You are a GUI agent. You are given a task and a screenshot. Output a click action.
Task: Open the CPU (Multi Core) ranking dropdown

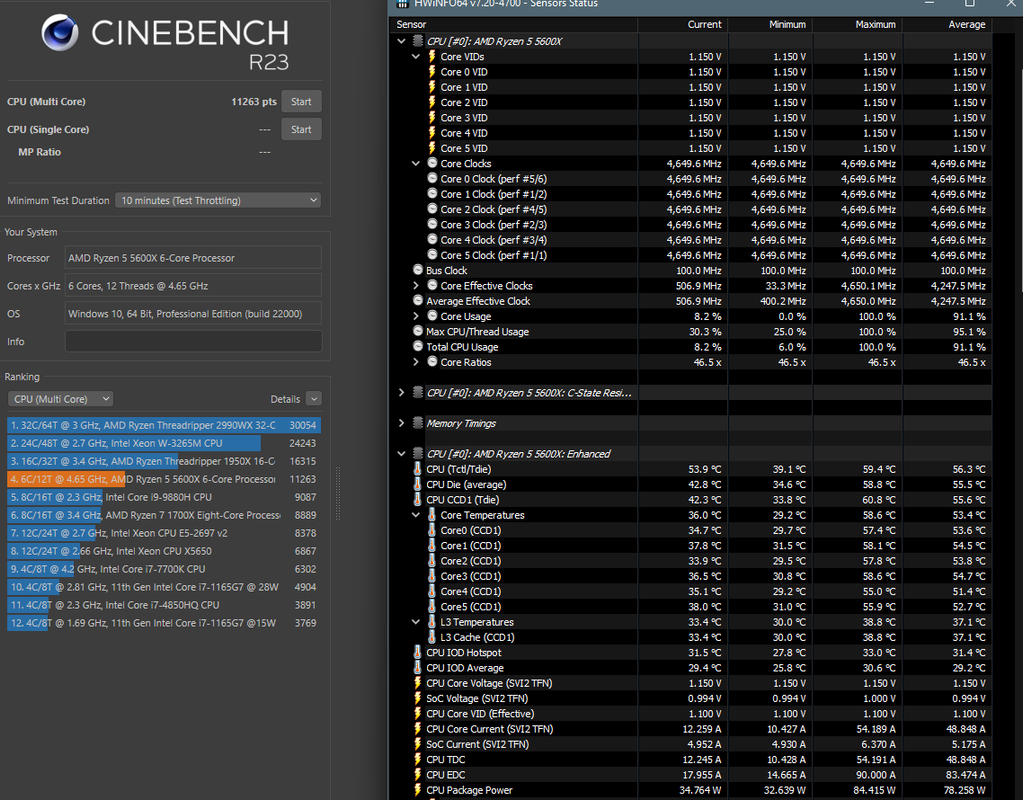pos(60,399)
